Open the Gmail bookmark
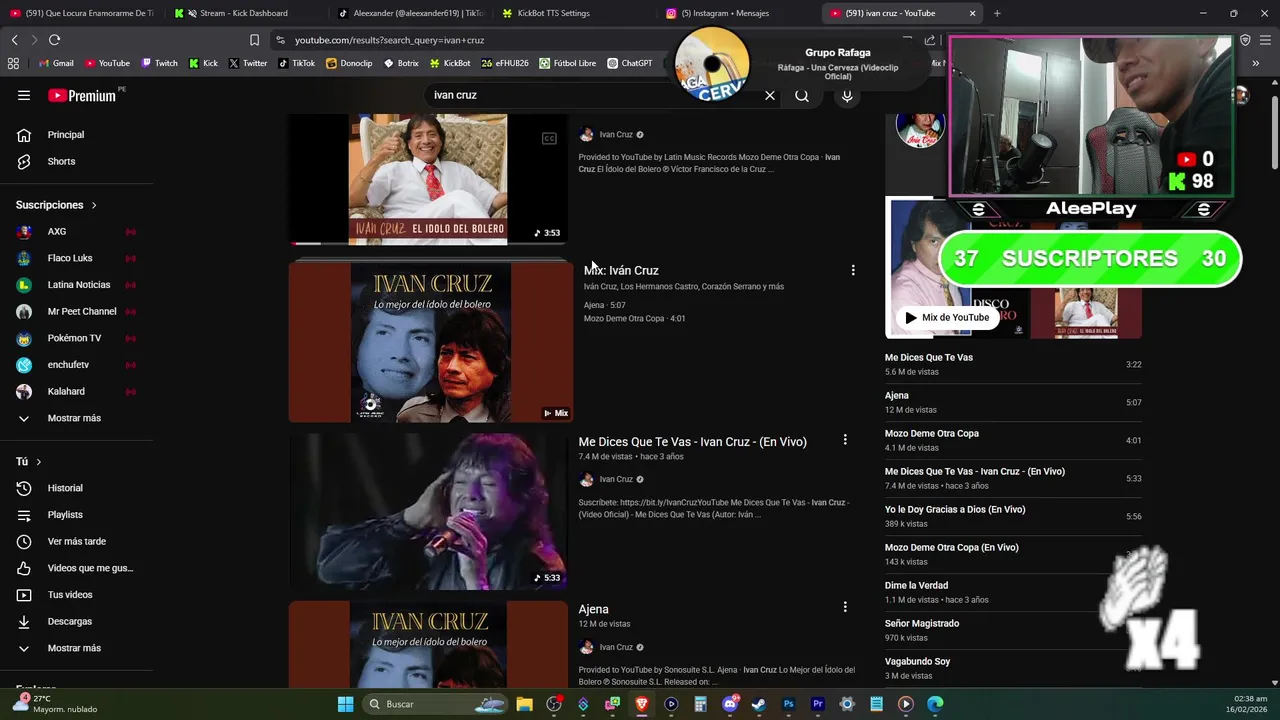Viewport: 1280px width, 720px height. click(x=55, y=63)
